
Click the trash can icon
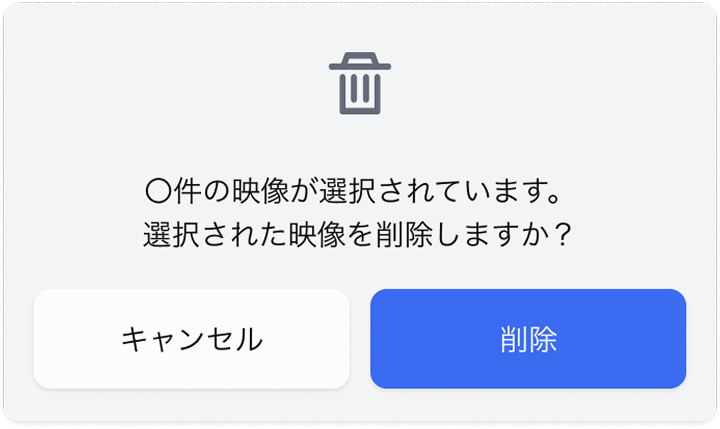[360, 83]
